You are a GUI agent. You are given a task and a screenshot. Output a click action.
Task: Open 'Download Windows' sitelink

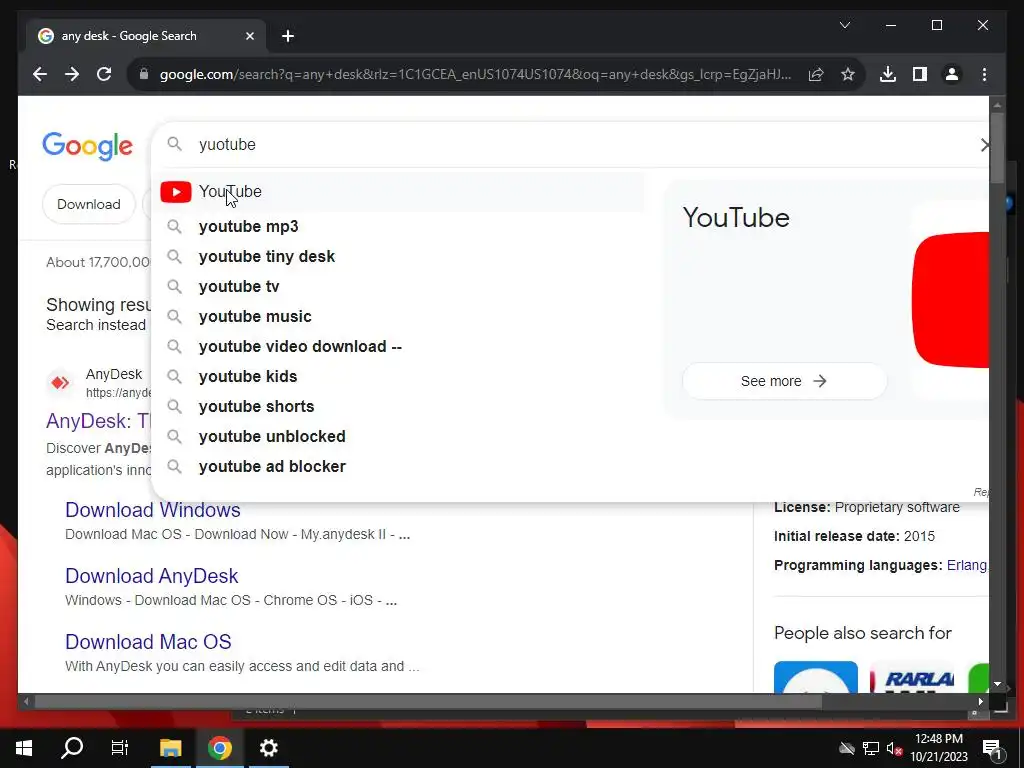(x=153, y=510)
